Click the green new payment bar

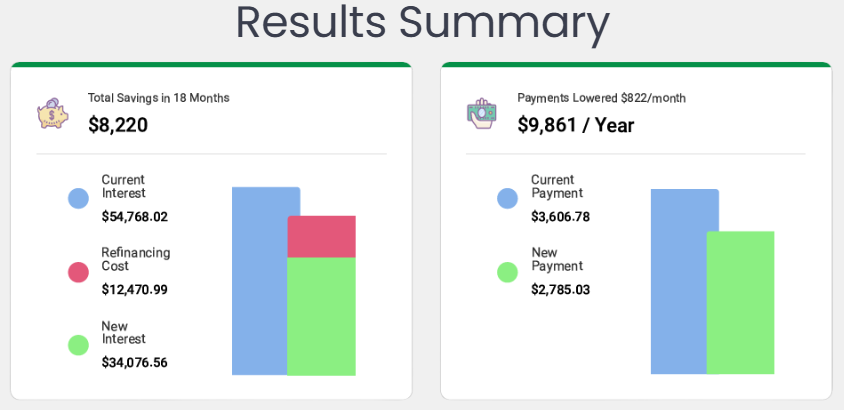740,302
